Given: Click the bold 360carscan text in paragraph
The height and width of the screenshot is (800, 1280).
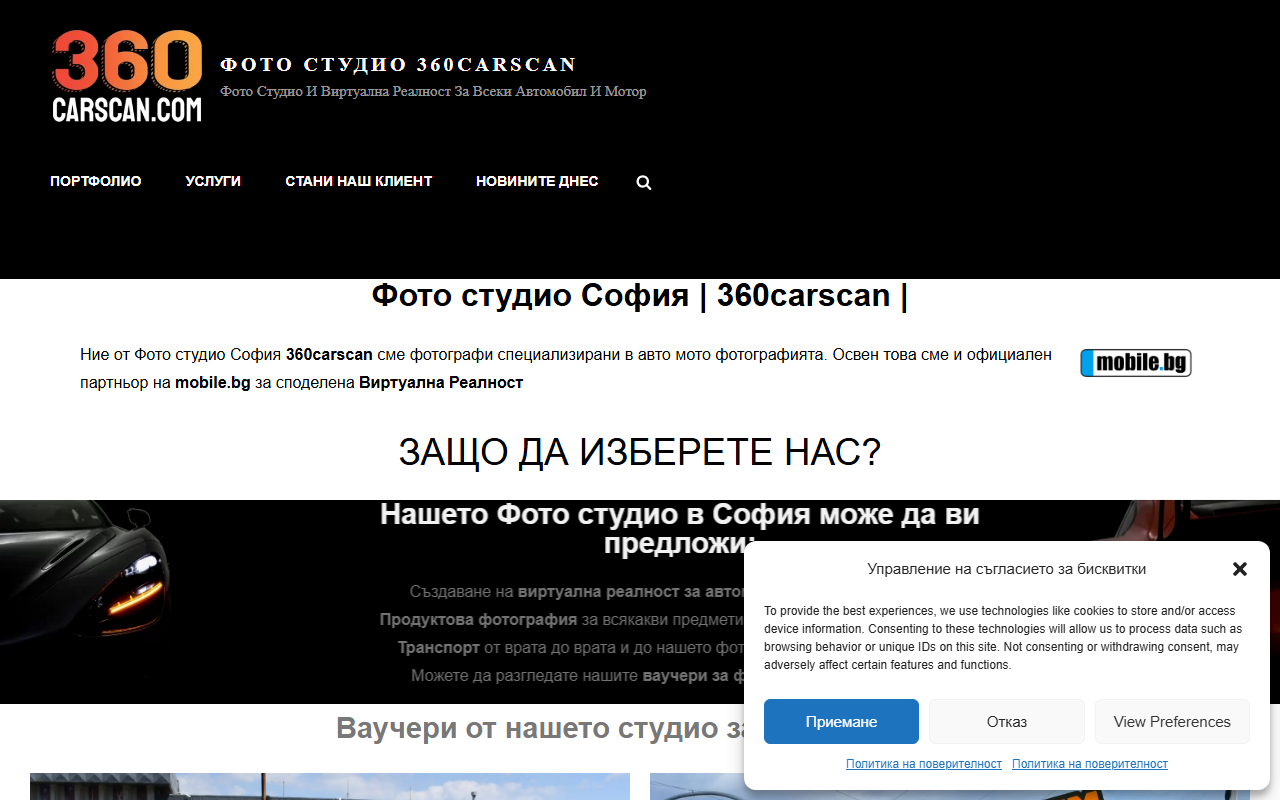Looking at the screenshot, I should (x=329, y=354).
